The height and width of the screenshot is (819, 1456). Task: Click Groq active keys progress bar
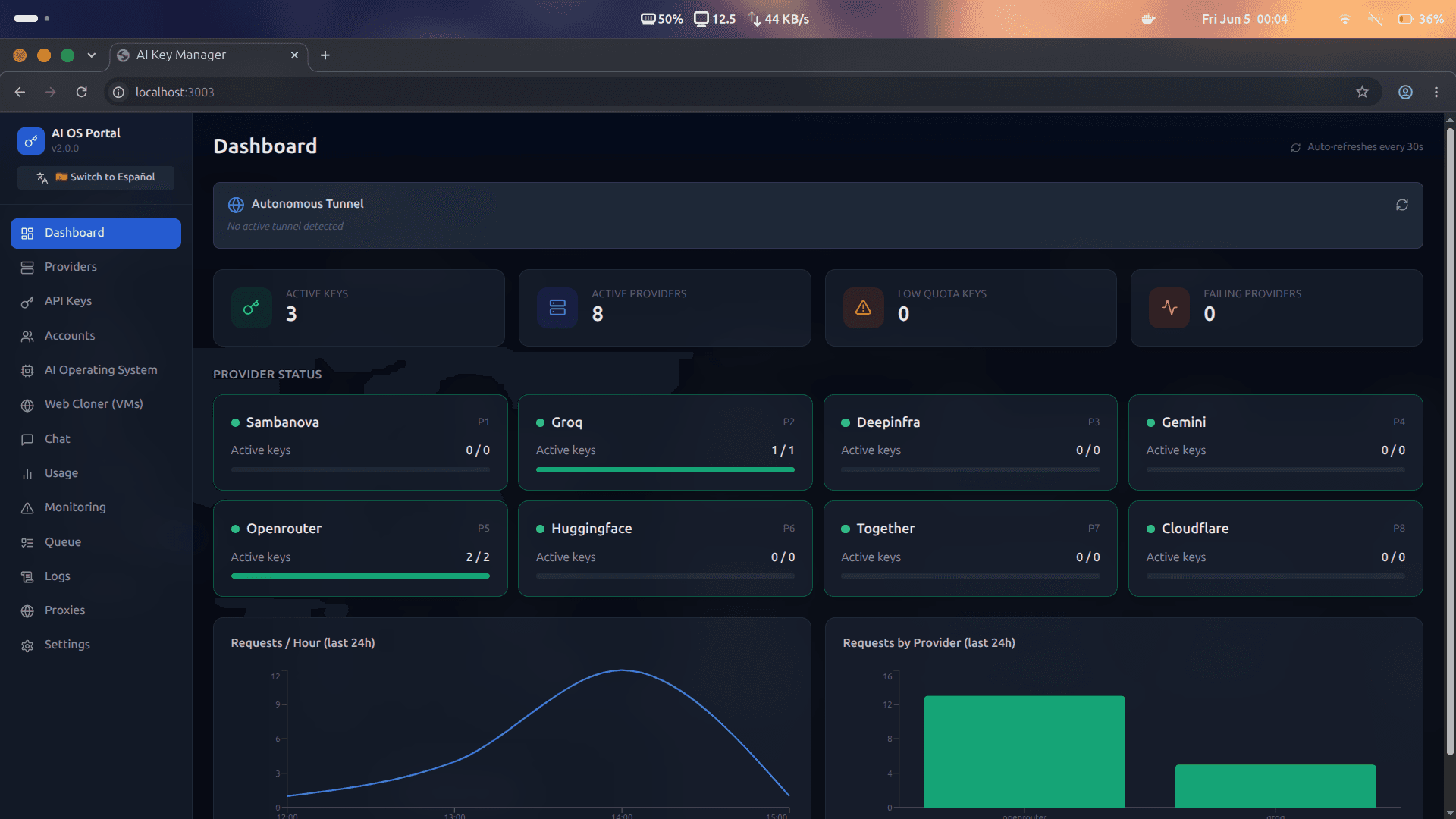[x=665, y=470]
